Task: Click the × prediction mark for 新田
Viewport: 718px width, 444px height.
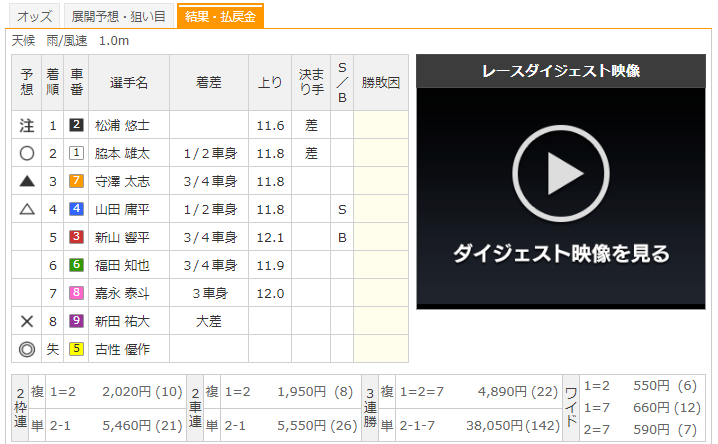Action: [x=27, y=321]
